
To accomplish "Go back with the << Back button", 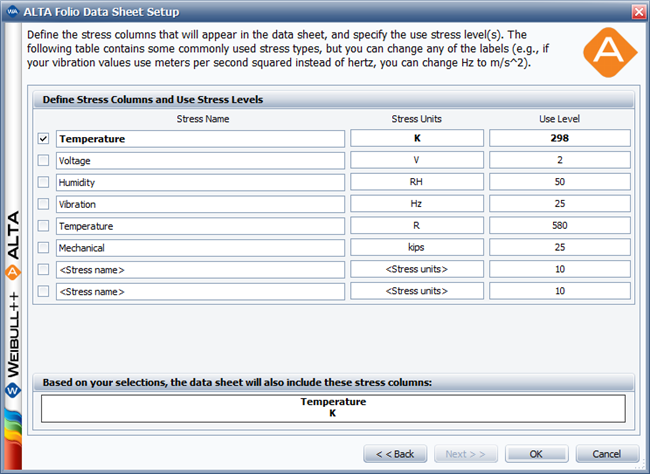I will [395, 453].
